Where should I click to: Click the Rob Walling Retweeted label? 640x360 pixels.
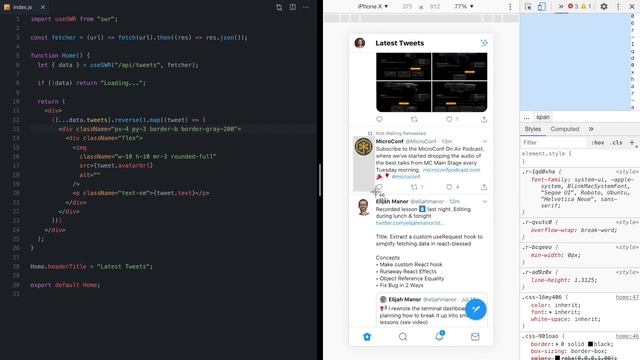(x=401, y=133)
